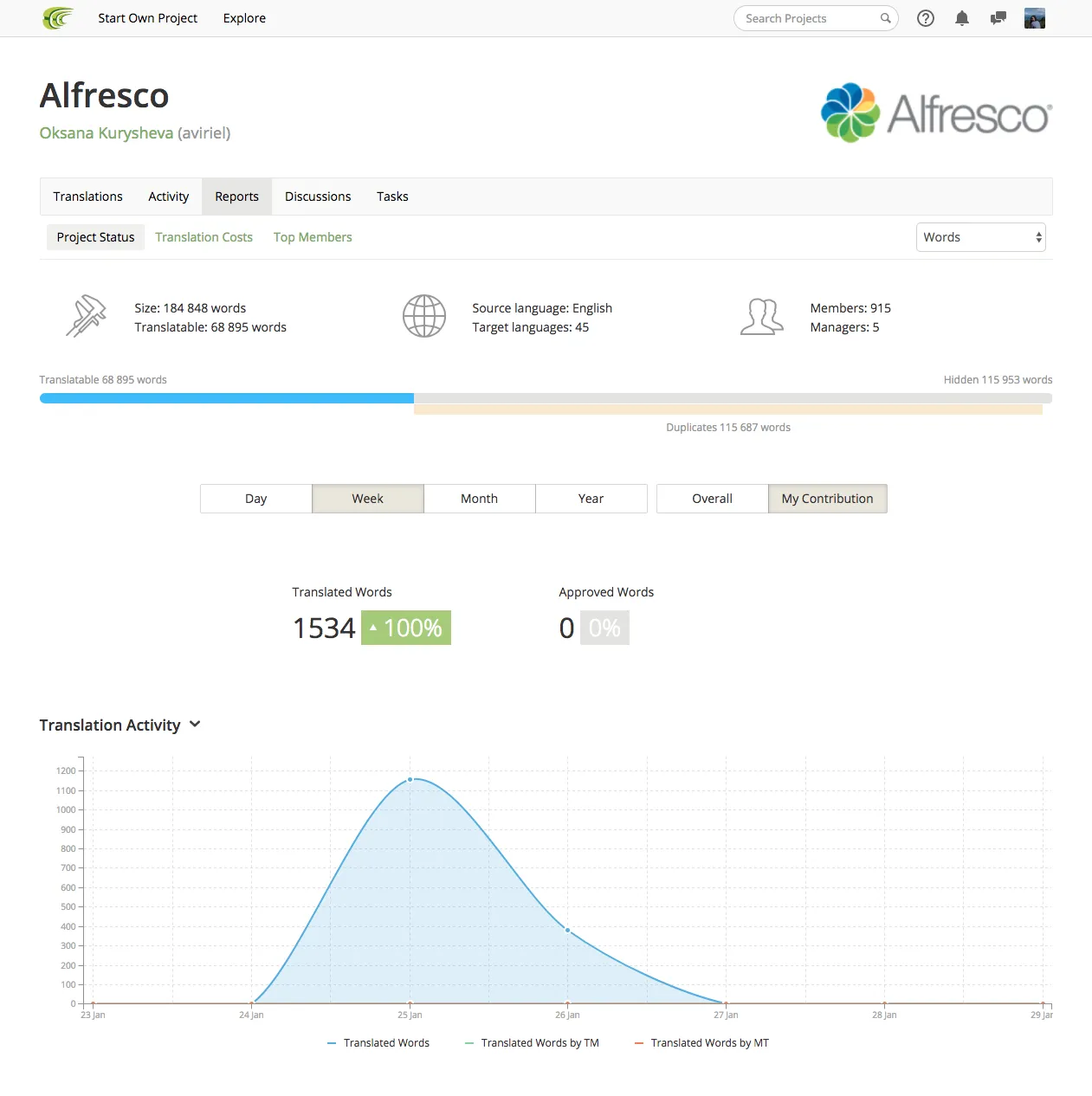
Task: Open the Words unit dropdown
Action: tap(981, 237)
